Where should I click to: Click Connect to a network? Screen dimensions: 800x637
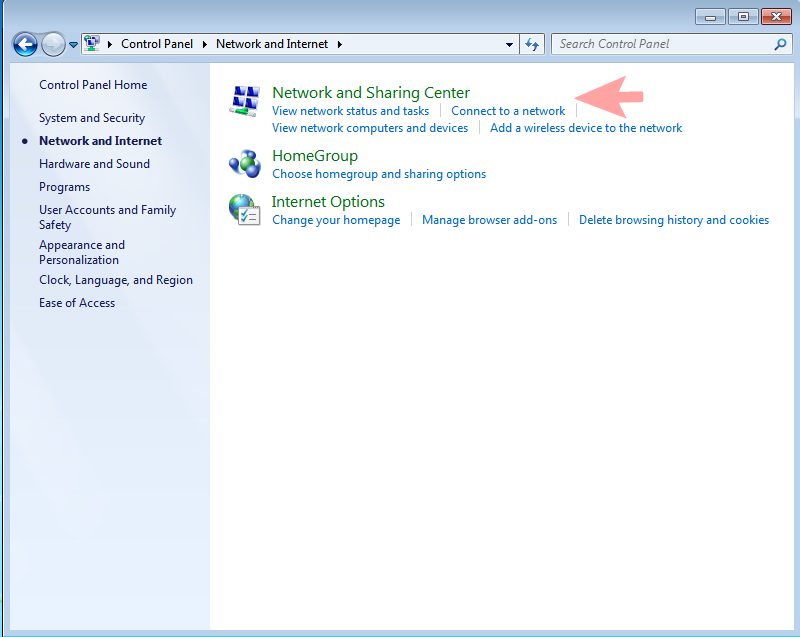pos(508,110)
